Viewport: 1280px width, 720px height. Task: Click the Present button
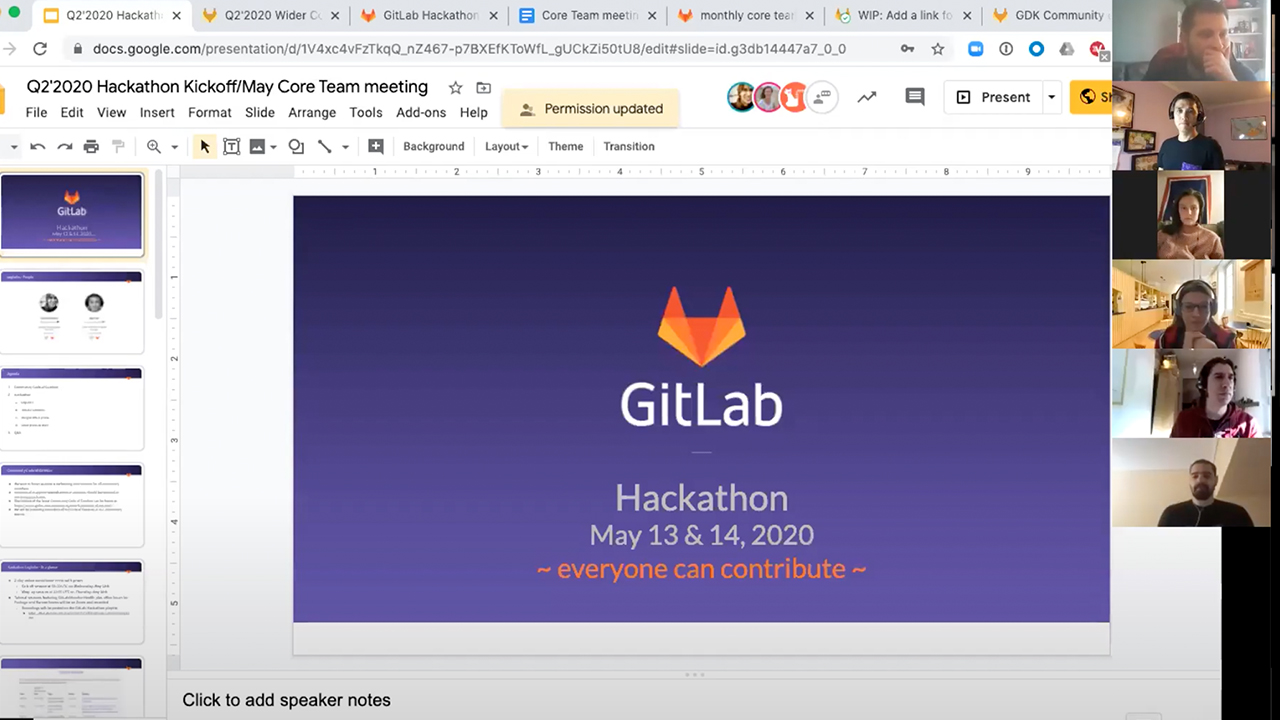point(993,97)
